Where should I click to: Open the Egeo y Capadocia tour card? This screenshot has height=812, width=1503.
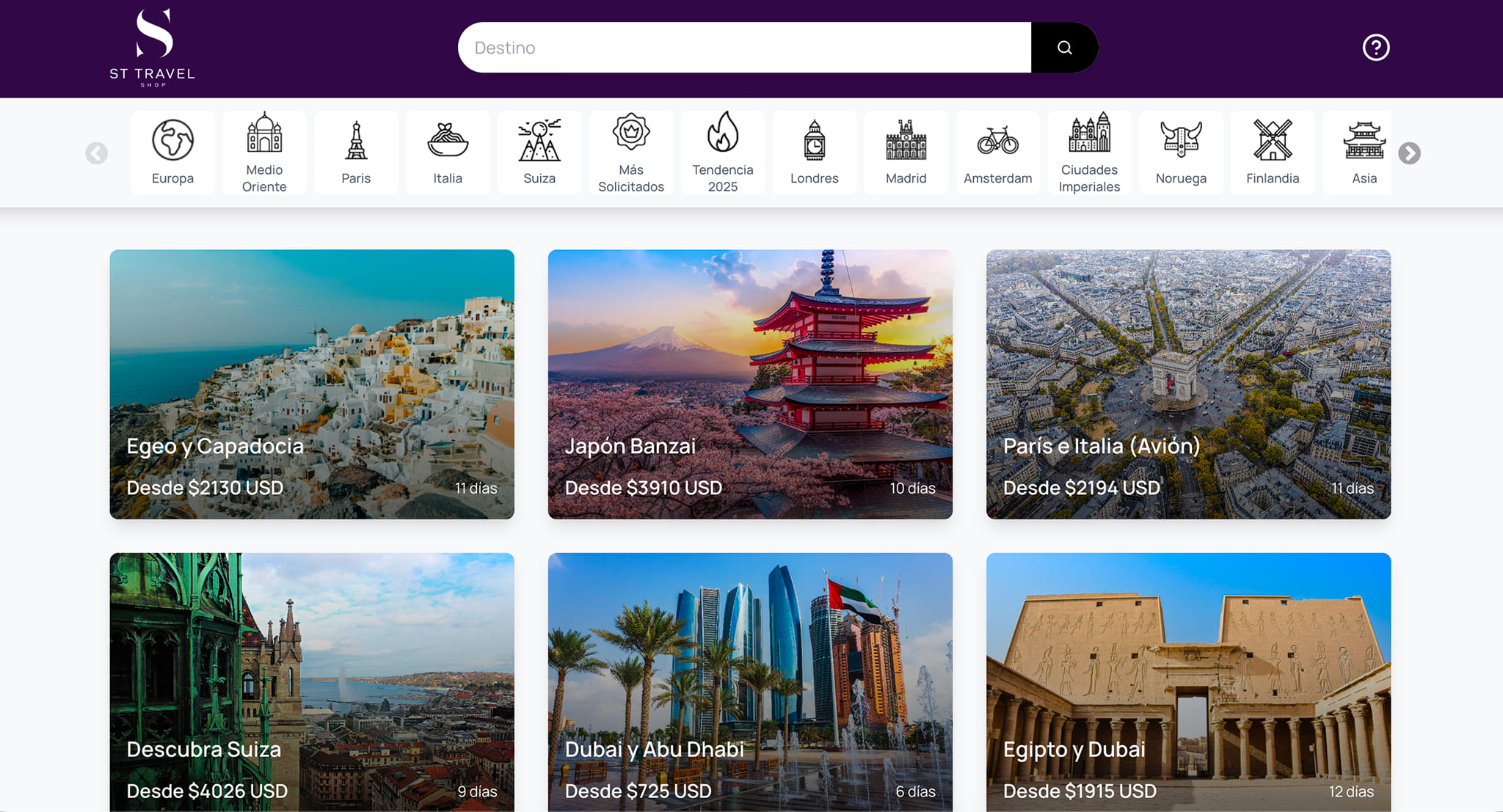point(312,384)
